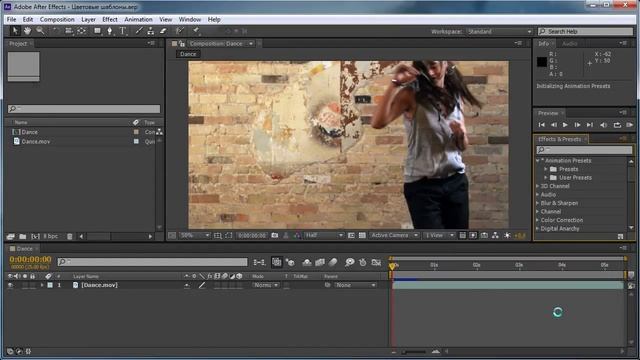
Task: Select the Unified Camera tool
Action: point(68,31)
